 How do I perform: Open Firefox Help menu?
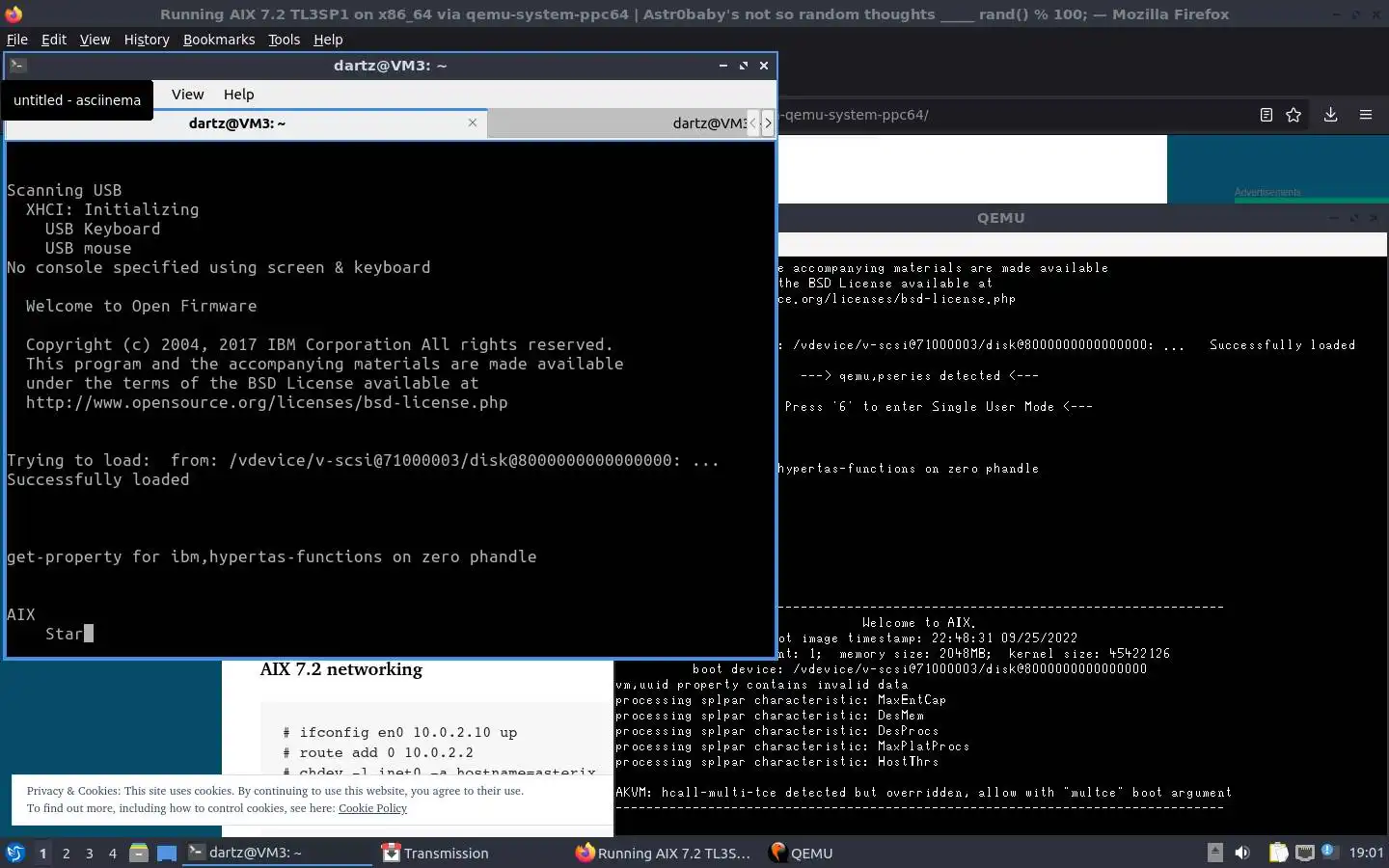pos(328,40)
